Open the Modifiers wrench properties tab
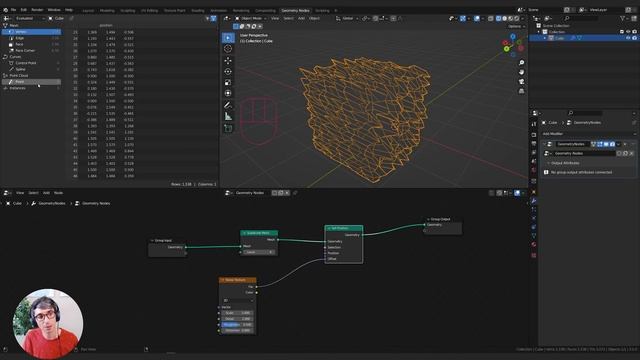This screenshot has height=360, width=640. coord(533,201)
